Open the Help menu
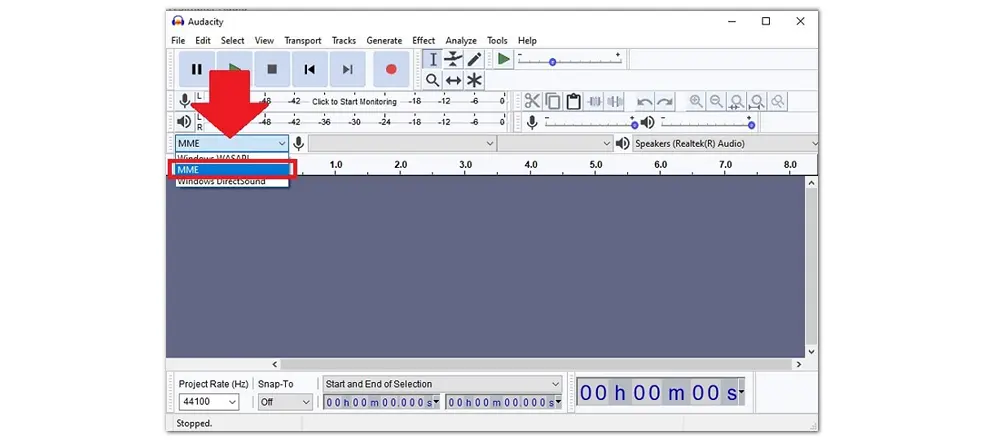Viewport: 1000px width, 440px height. [x=527, y=40]
